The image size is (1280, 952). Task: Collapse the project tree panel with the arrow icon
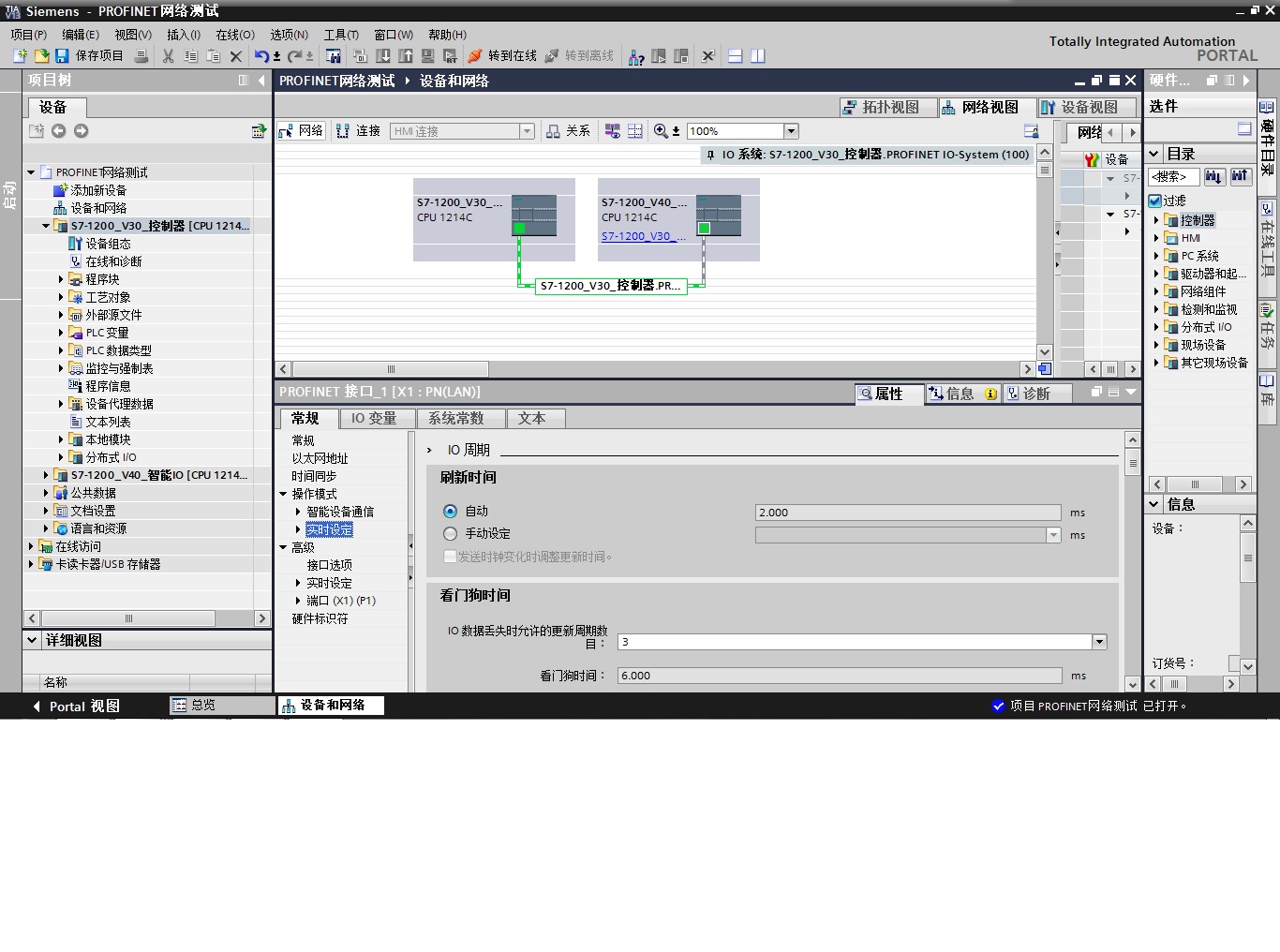pyautogui.click(x=261, y=81)
